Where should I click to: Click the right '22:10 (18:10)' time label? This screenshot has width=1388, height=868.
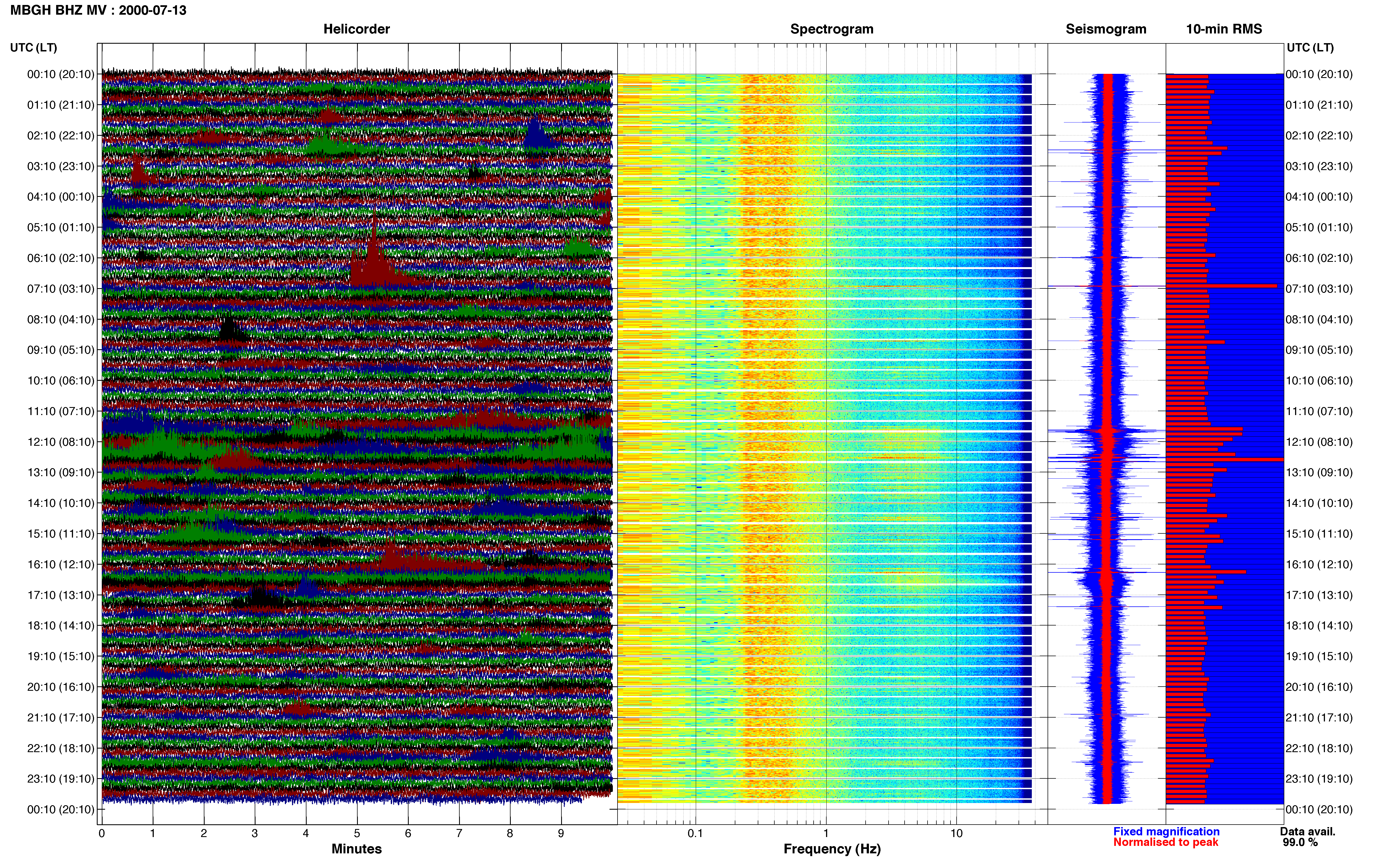(x=1319, y=749)
